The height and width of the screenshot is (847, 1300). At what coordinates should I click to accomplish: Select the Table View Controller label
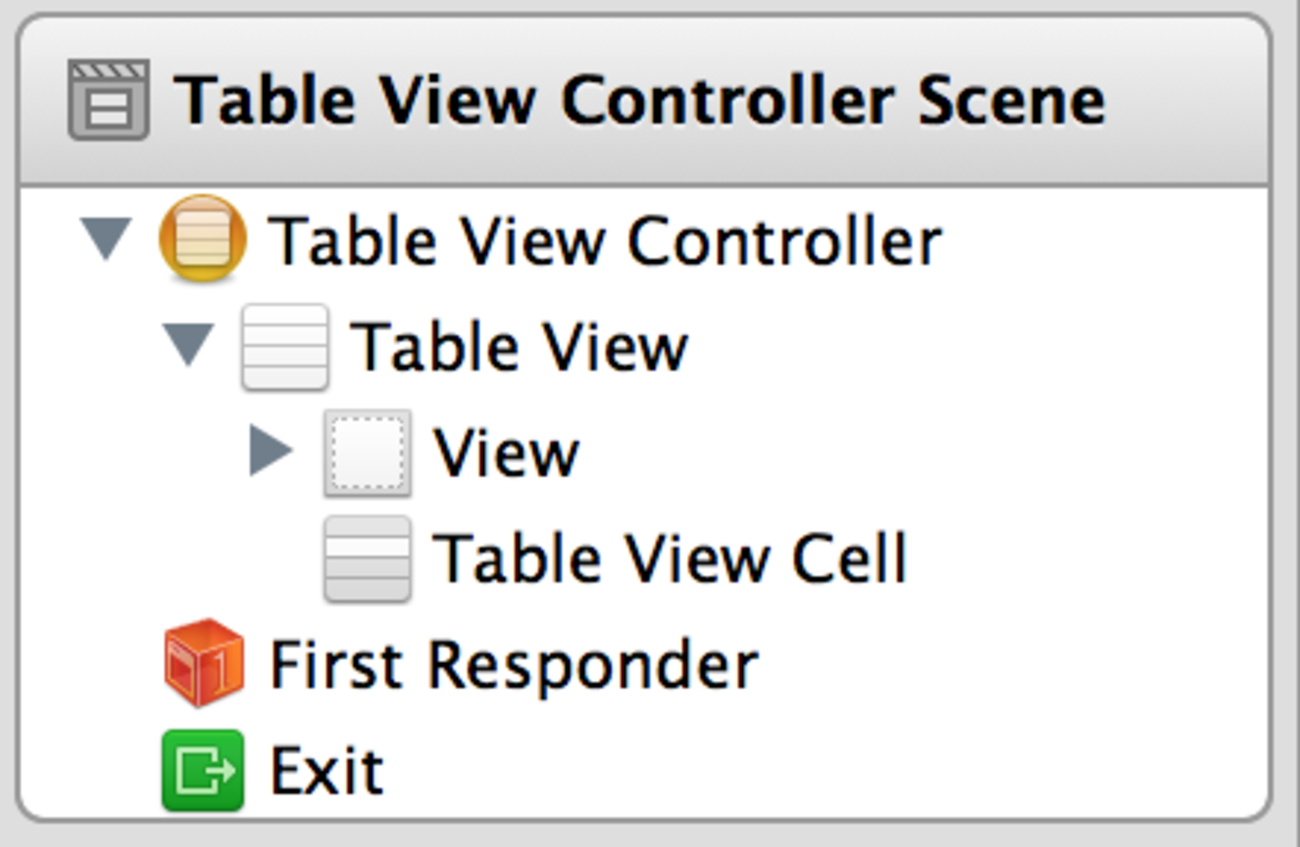pyautogui.click(x=605, y=241)
